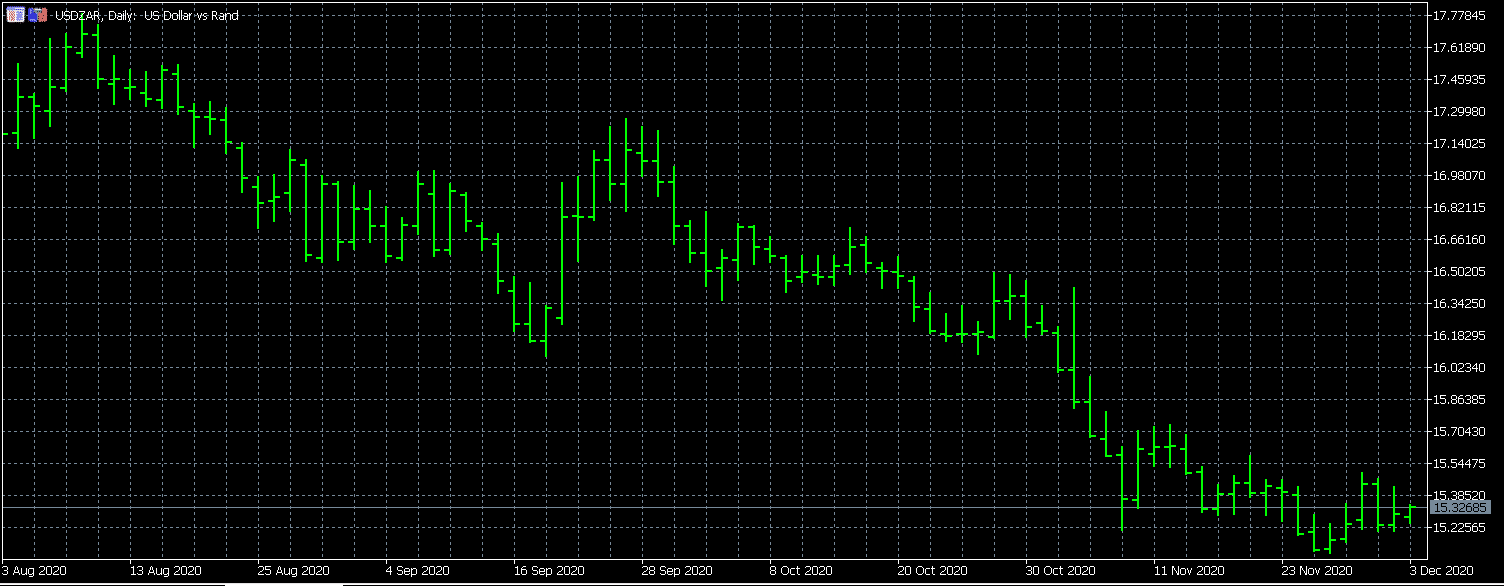Click the current price tag 15.32685
This screenshot has height=586, width=1504.
[1461, 508]
